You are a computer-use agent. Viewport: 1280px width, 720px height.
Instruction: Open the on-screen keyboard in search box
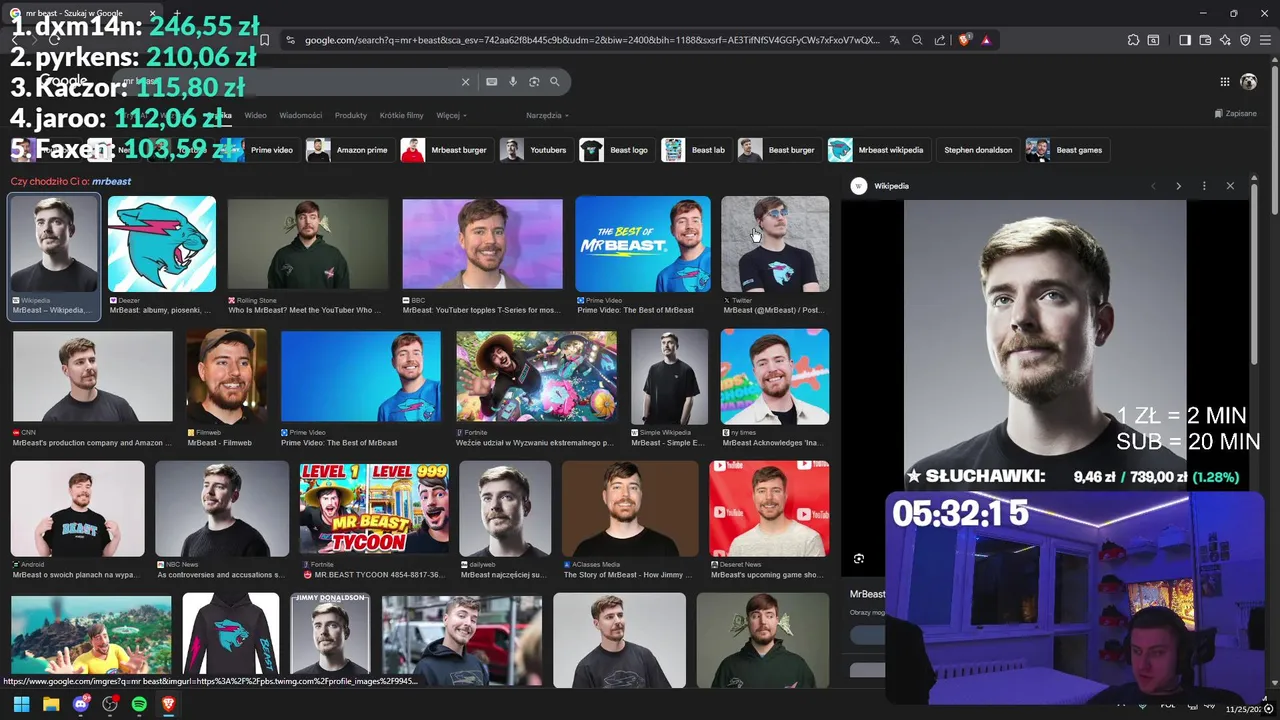(x=491, y=82)
